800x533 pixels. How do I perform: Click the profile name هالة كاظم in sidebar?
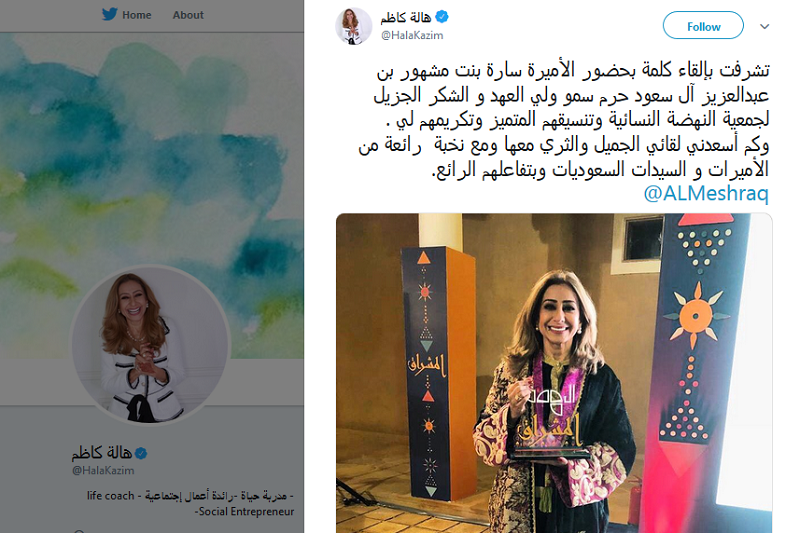point(102,452)
